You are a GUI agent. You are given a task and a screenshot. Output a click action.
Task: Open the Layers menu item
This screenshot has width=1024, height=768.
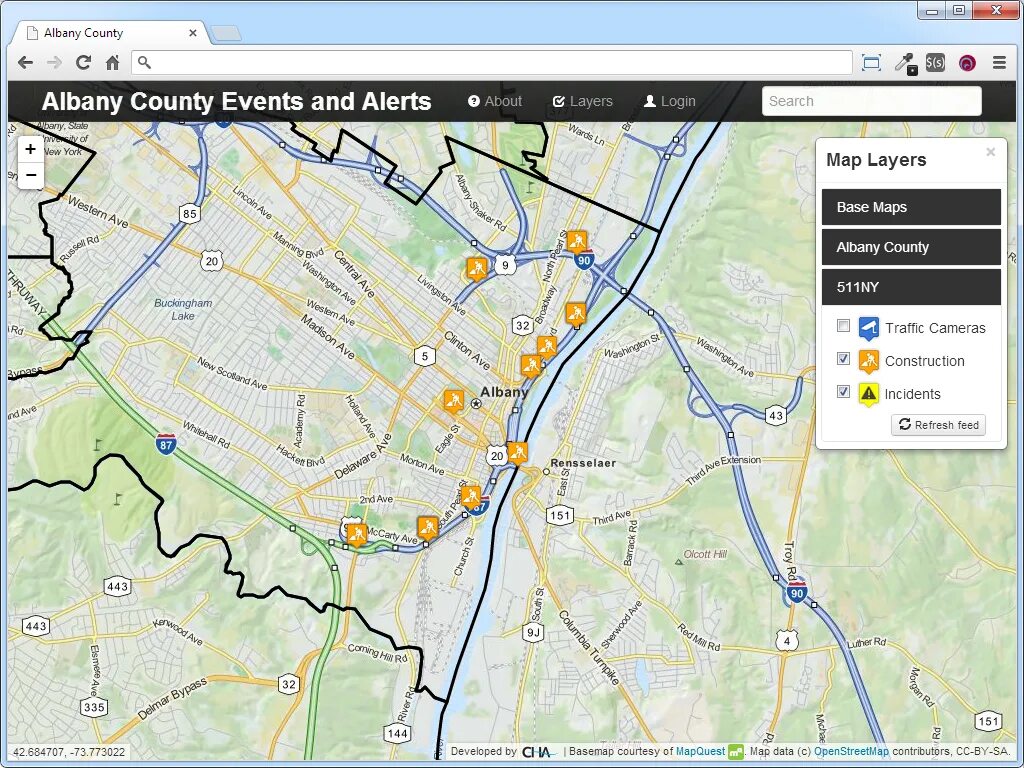tap(583, 101)
